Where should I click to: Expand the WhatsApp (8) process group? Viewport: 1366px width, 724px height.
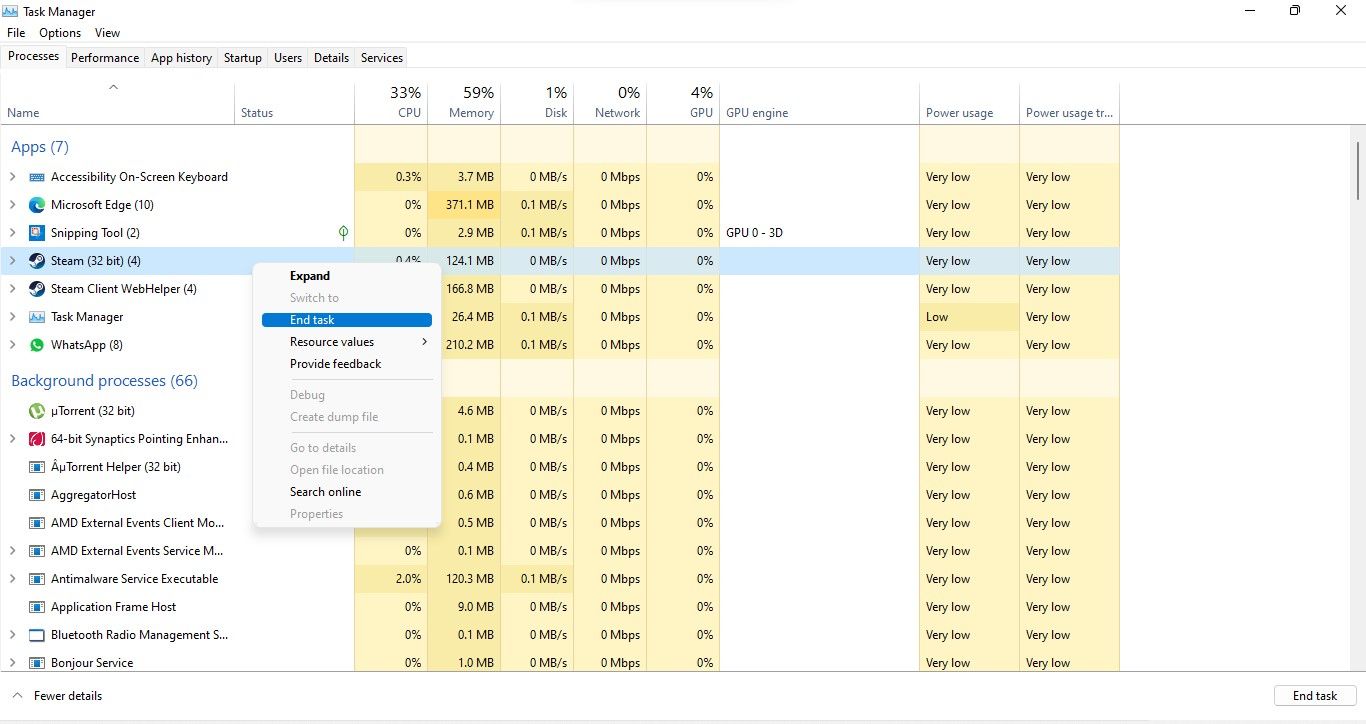click(12, 345)
